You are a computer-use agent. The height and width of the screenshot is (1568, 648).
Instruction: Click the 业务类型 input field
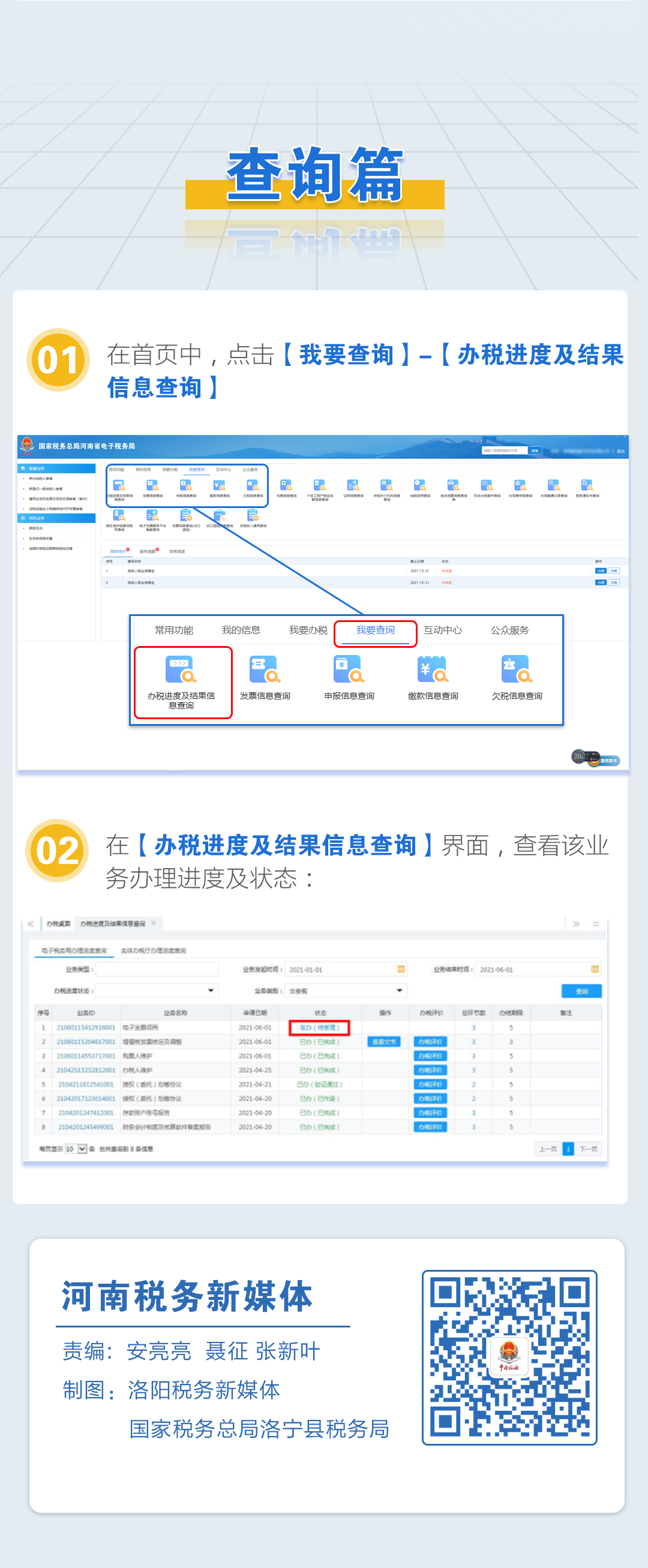157,969
